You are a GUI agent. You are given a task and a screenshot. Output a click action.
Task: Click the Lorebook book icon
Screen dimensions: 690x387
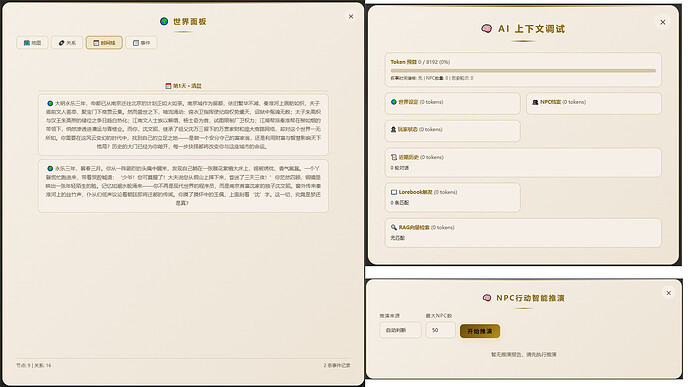pos(394,192)
